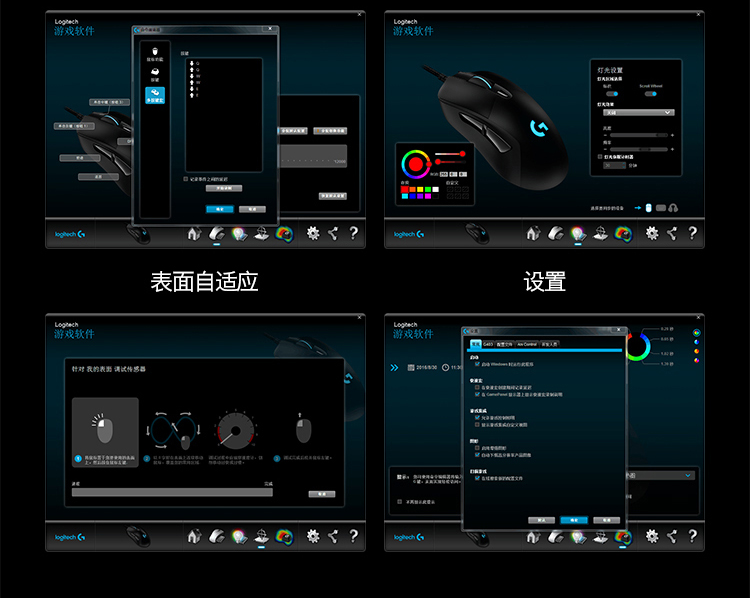Tick the lighting sleep timer checkbox
The image size is (750, 598).
pos(600,156)
